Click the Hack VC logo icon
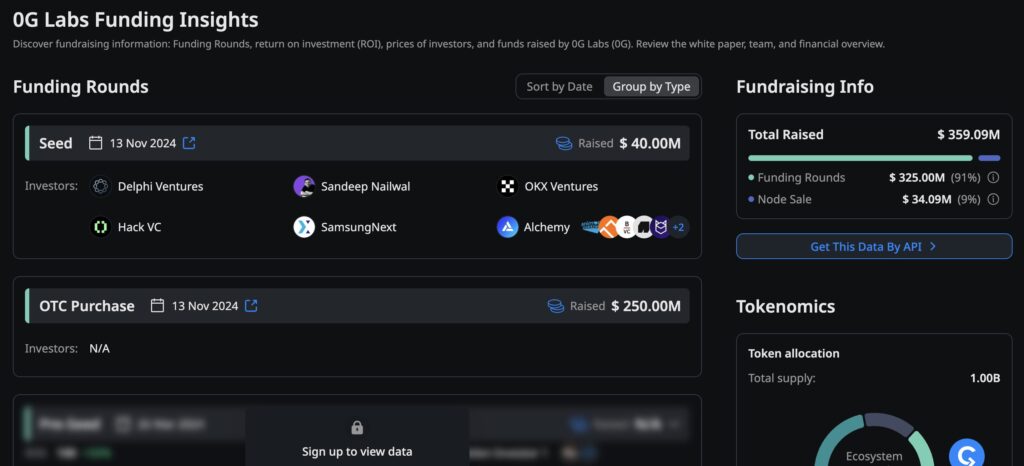 (100, 227)
